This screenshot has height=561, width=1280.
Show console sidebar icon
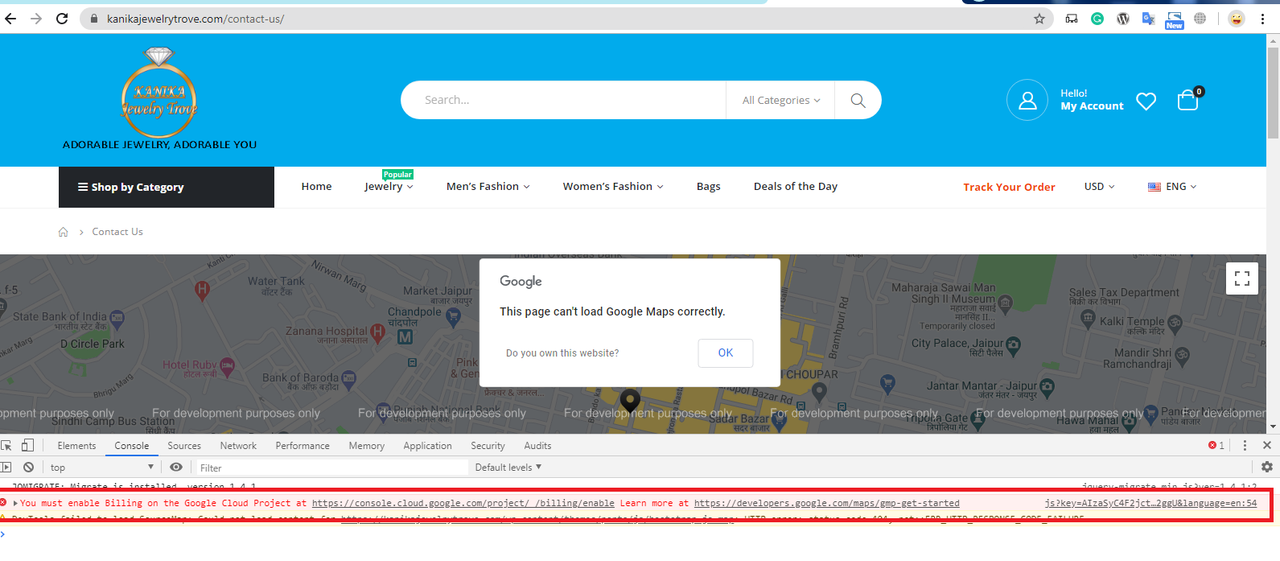(x=7, y=467)
